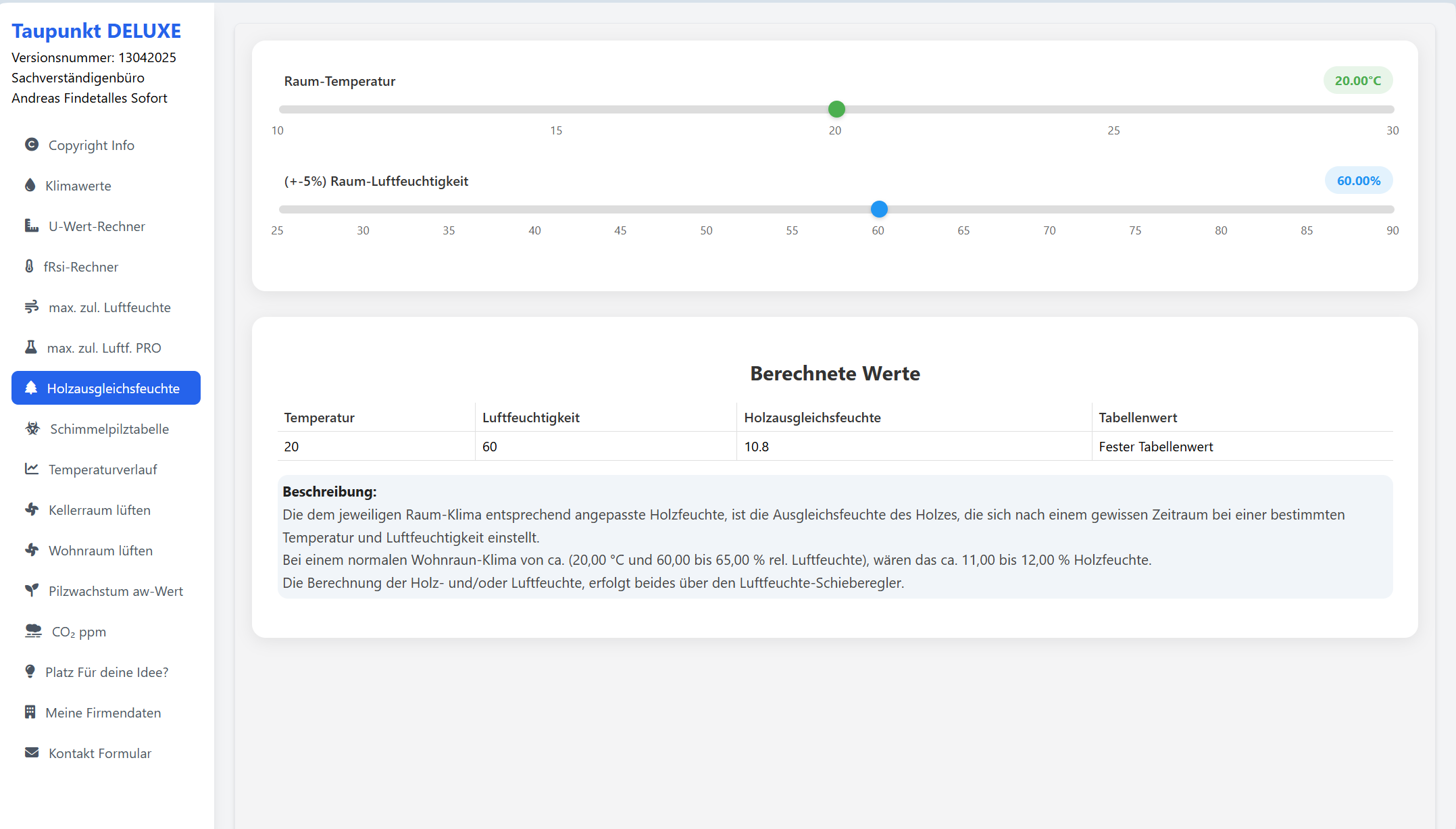The width and height of the screenshot is (1456, 829).
Task: Click the wind icon beside max. zul. Luftfeuchte
Action: pos(32,307)
